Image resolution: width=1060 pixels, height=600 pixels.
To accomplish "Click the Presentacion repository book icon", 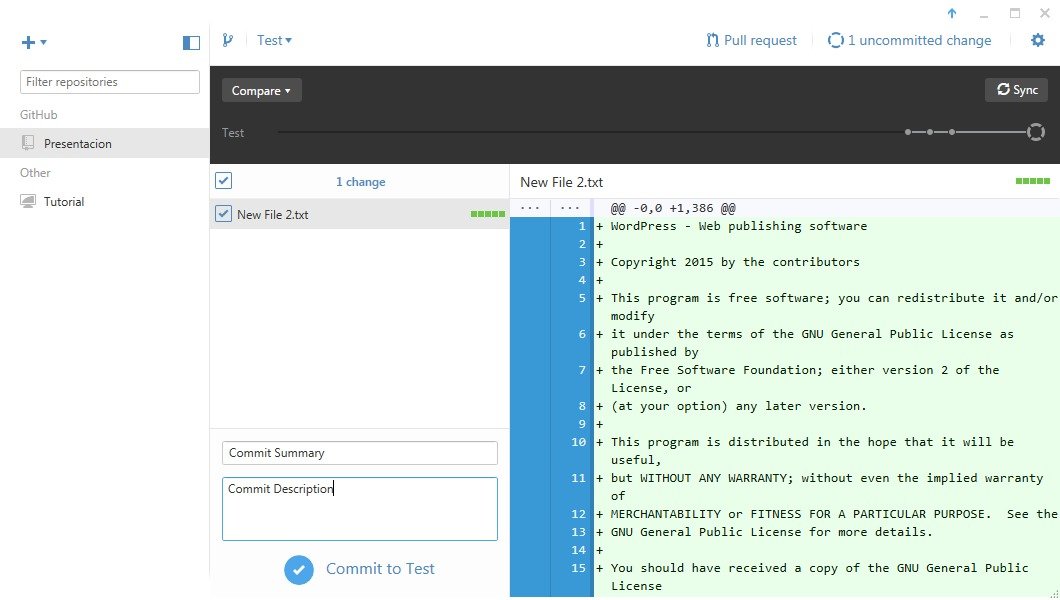I will [28, 143].
